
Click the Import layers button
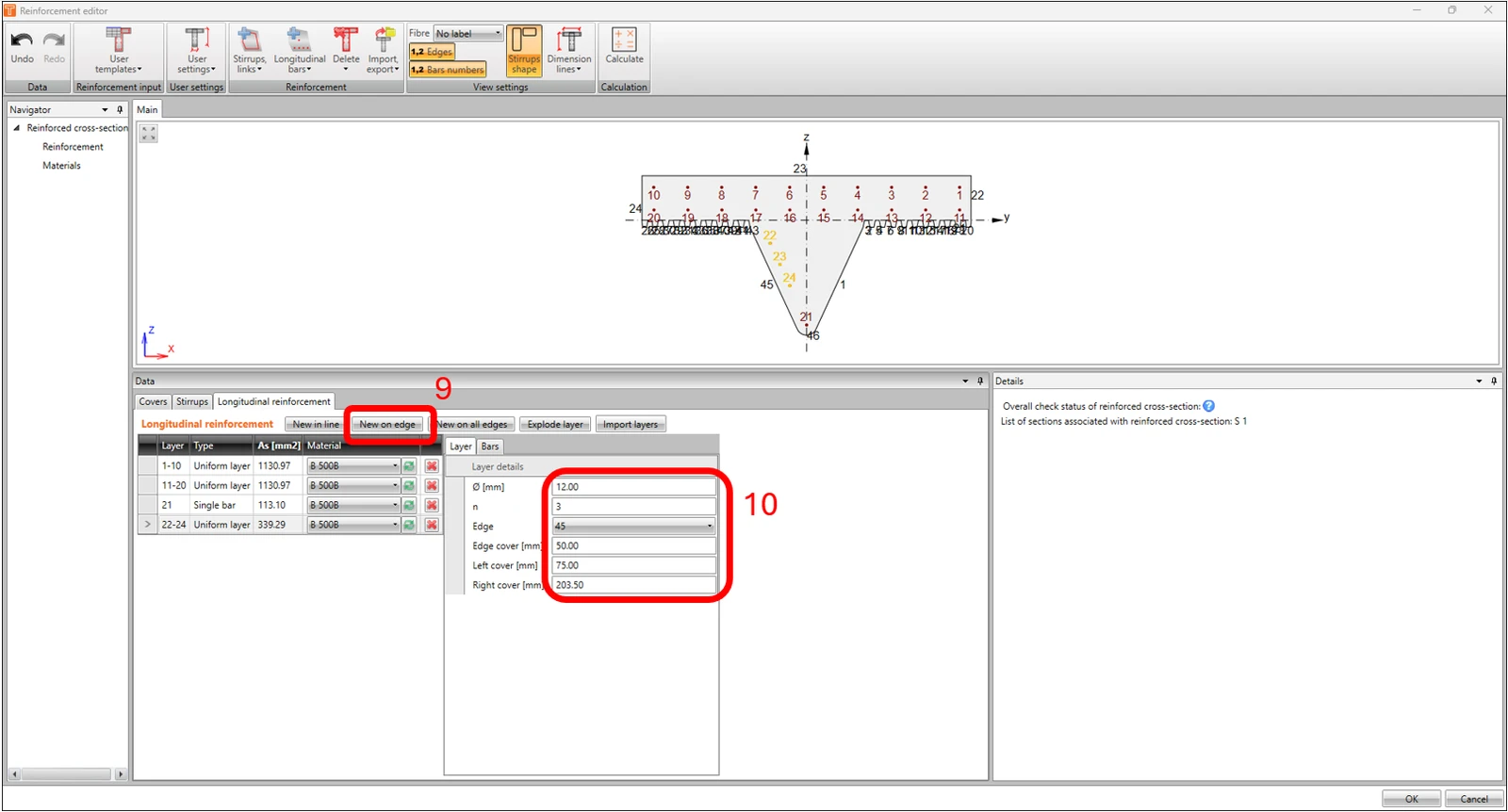pyautogui.click(x=631, y=425)
